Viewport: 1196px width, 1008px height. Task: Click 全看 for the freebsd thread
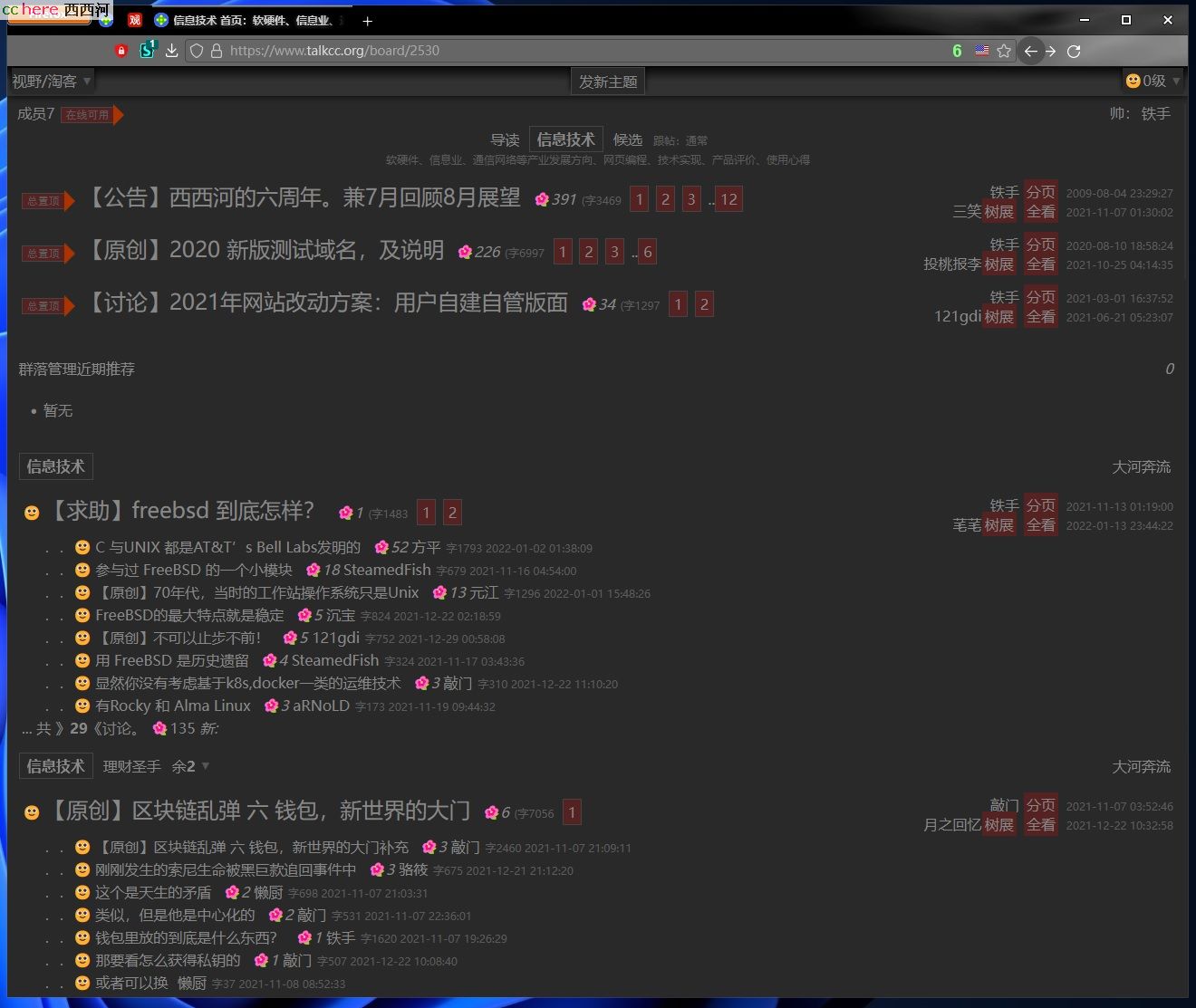(1040, 525)
